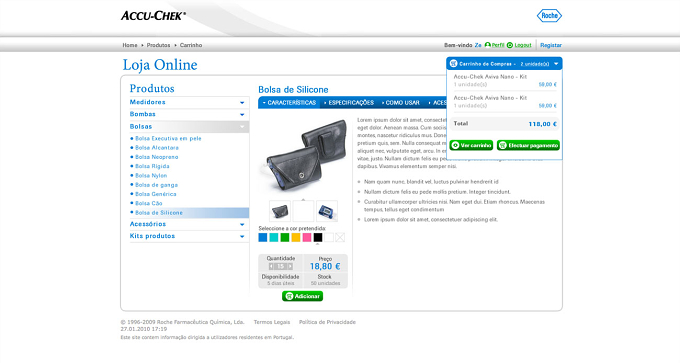The width and height of the screenshot is (680, 363).
Task: Open Bolsa Cão
Action: 149,203
